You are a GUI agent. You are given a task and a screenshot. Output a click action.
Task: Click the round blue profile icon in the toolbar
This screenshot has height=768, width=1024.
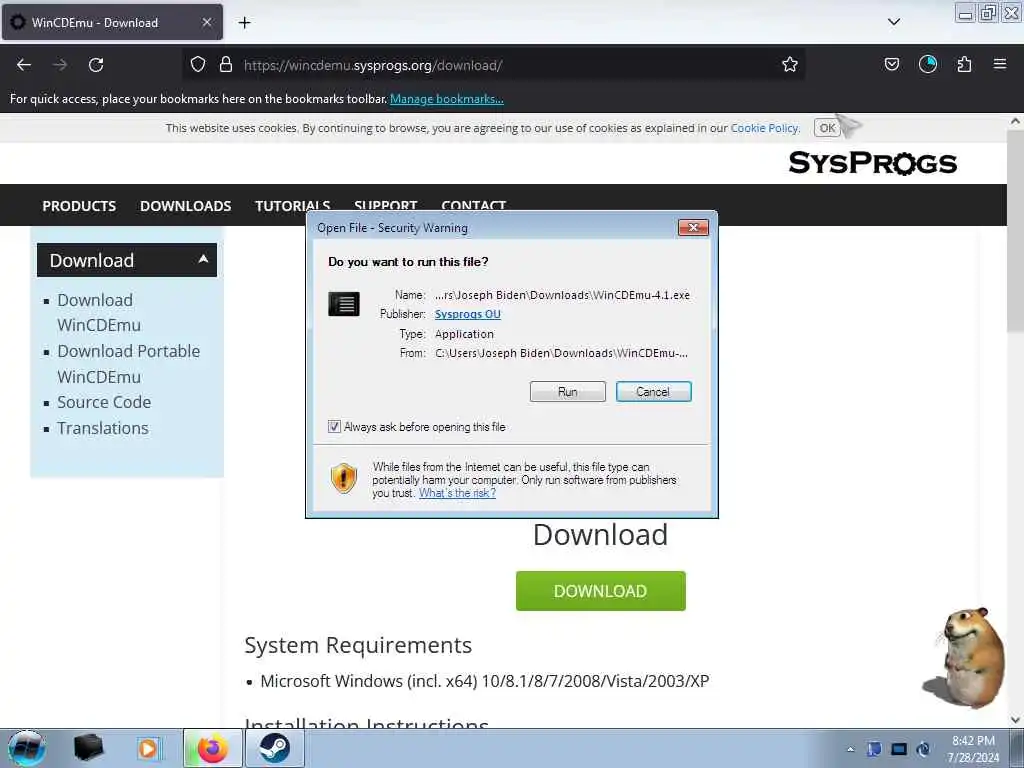(x=927, y=65)
